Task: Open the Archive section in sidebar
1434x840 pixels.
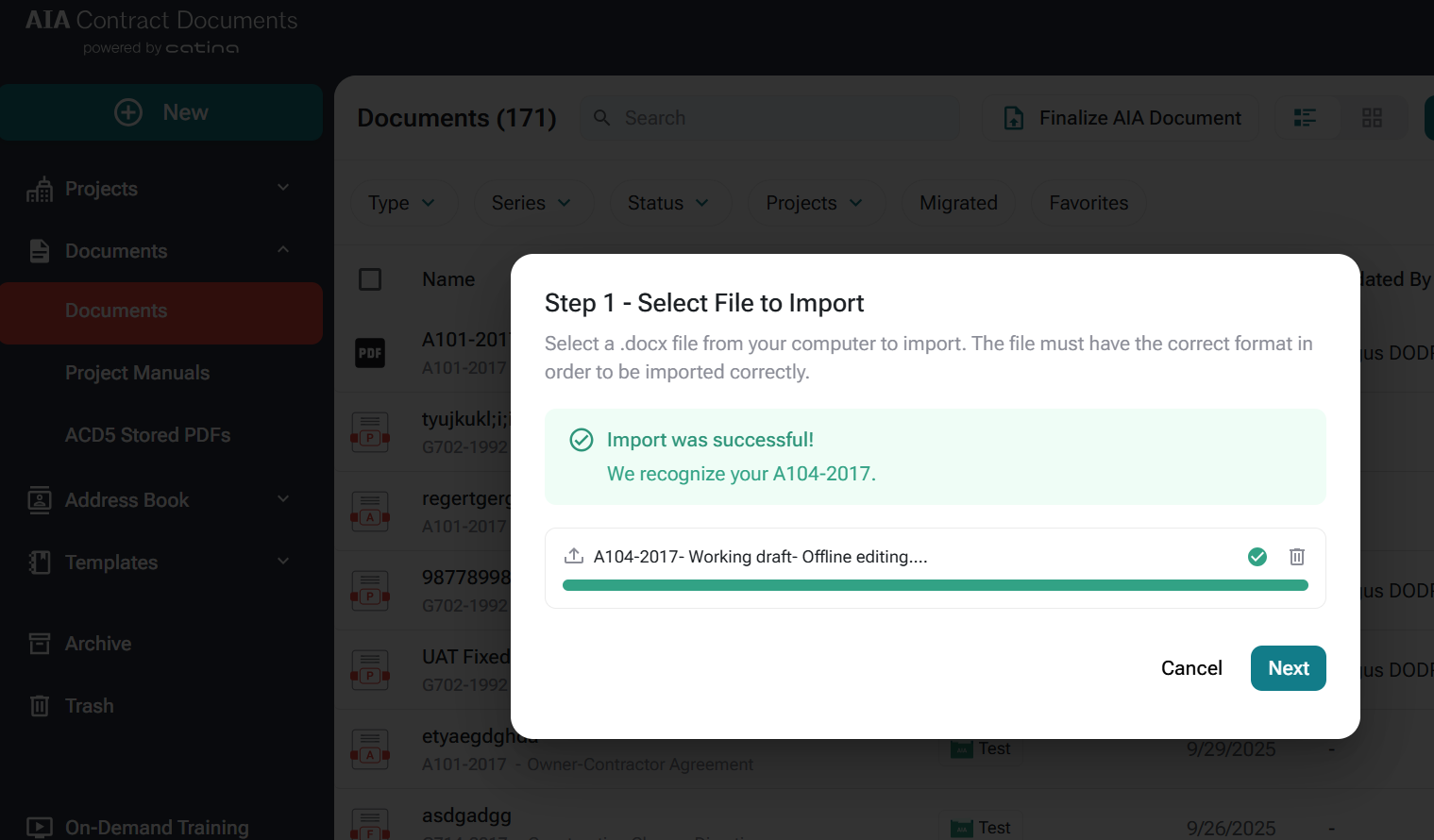Action: (97, 644)
